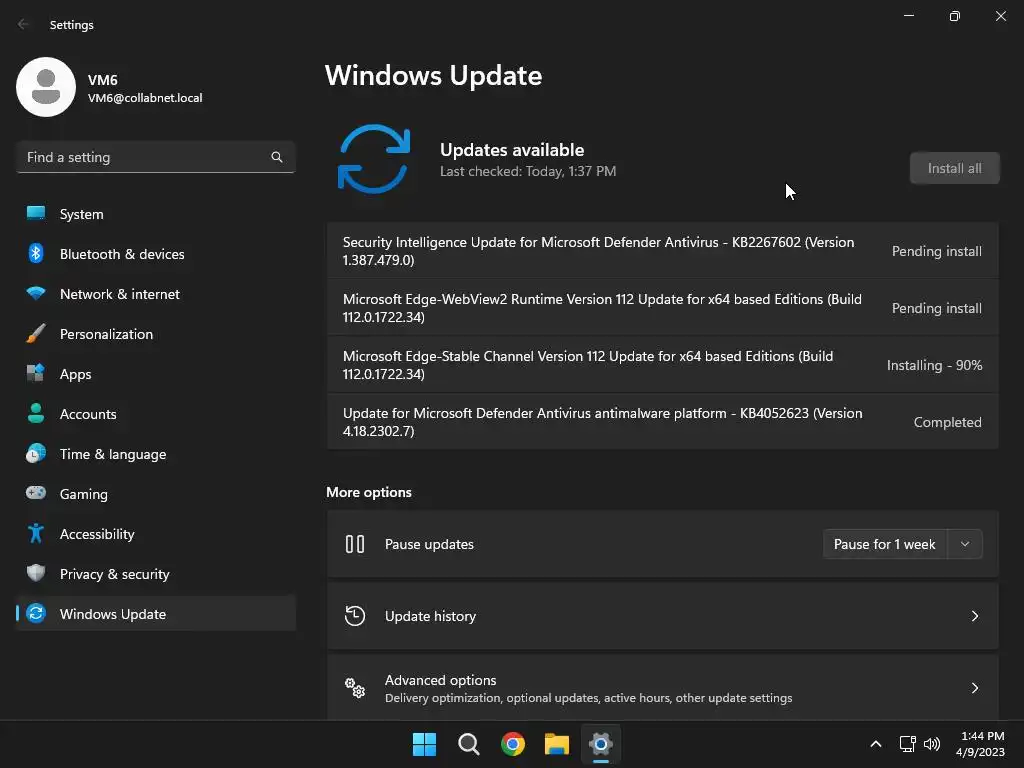Click the pause icon beside Pause updates

click(x=355, y=544)
